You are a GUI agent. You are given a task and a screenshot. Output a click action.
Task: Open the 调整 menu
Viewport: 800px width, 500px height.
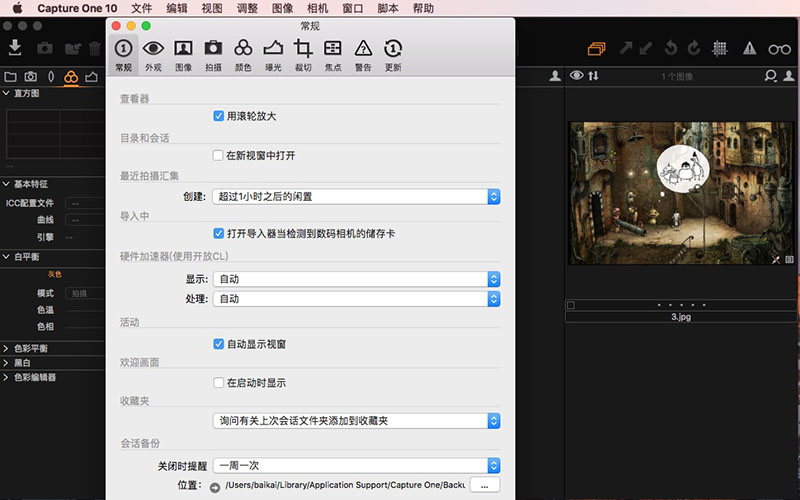click(247, 8)
